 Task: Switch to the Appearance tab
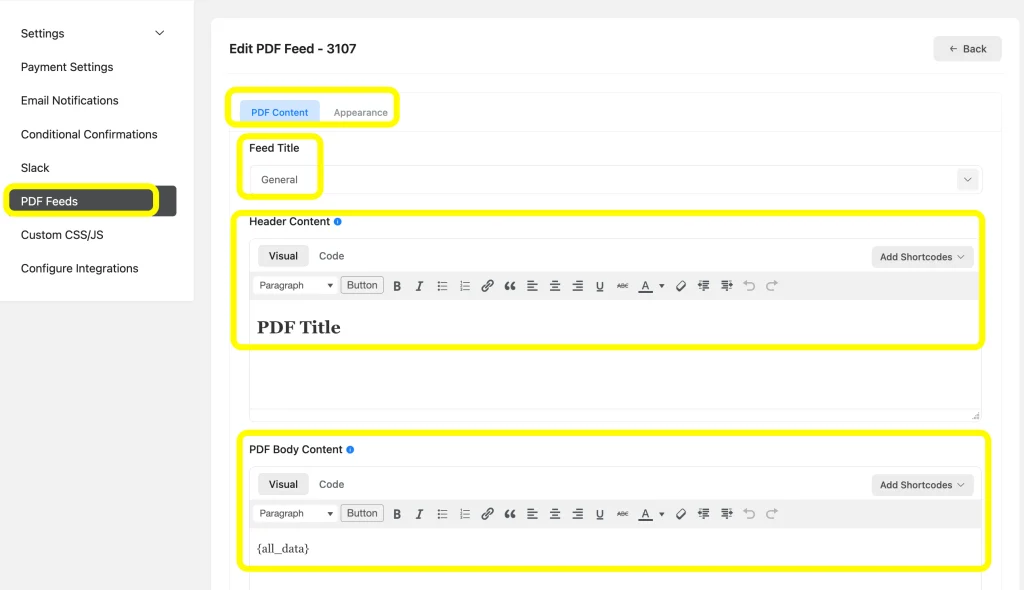point(360,112)
